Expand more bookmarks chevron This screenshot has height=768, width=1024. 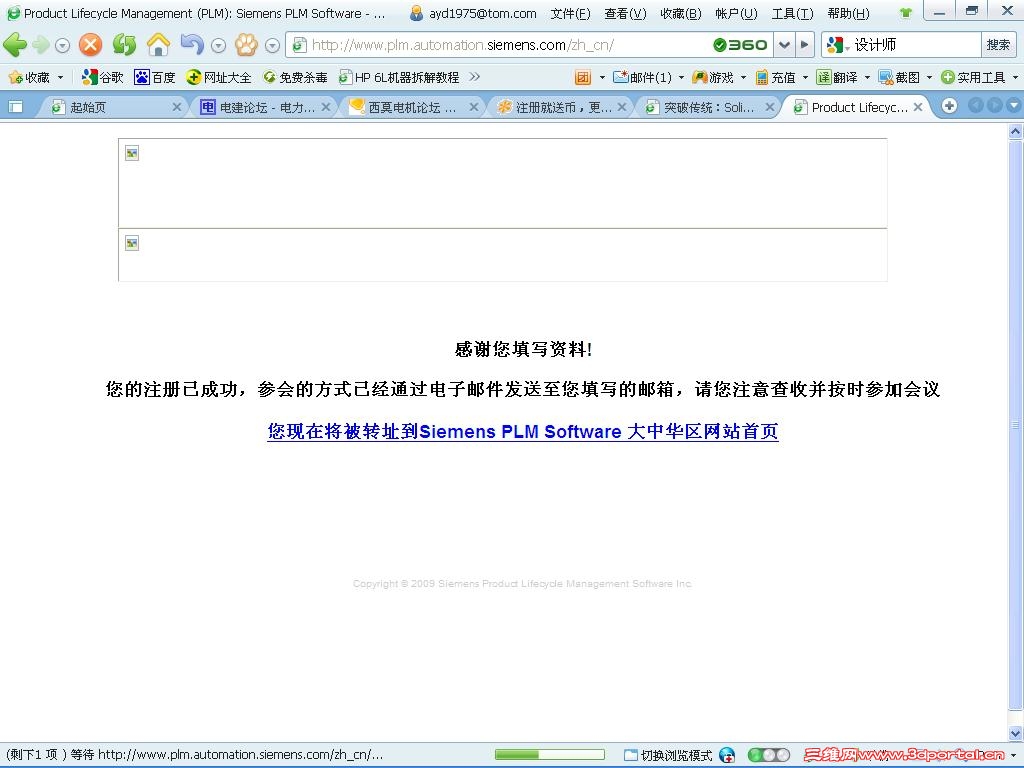pyautogui.click(x=475, y=76)
